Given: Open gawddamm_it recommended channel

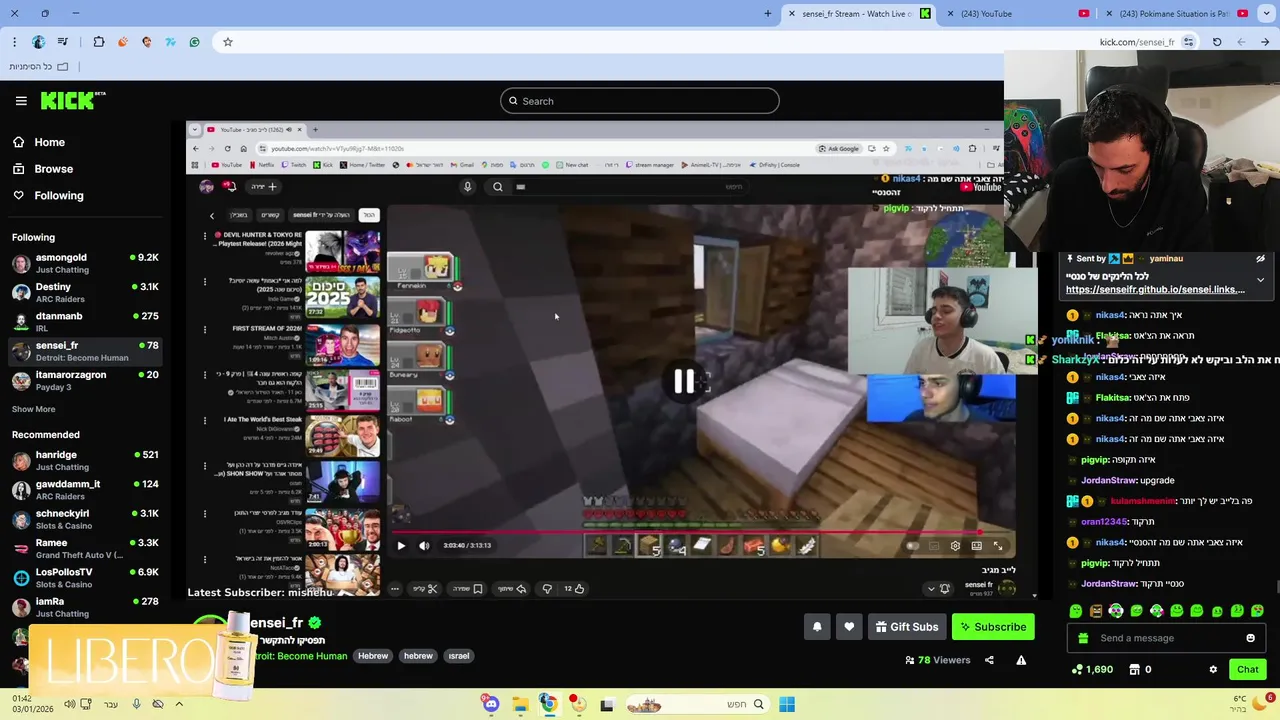Looking at the screenshot, I should point(85,490).
